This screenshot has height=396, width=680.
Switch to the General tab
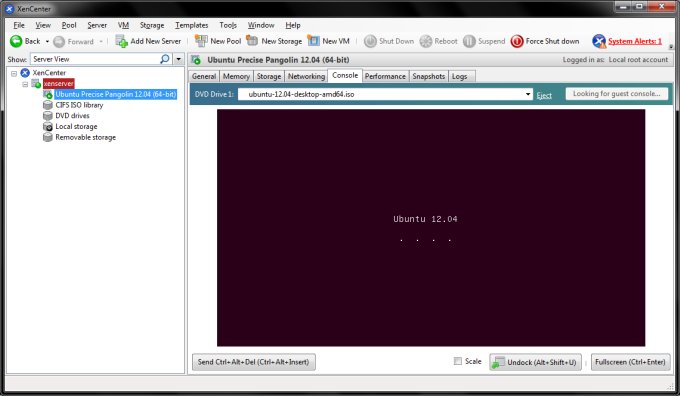204,76
